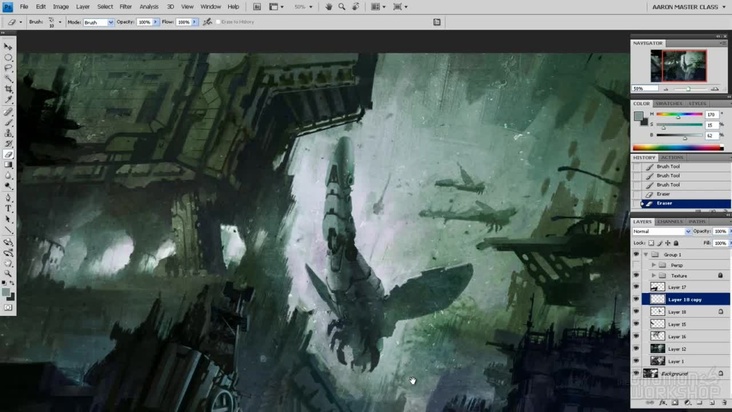Click the delete layer trash icon
This screenshot has width=732, height=412.
point(724,403)
